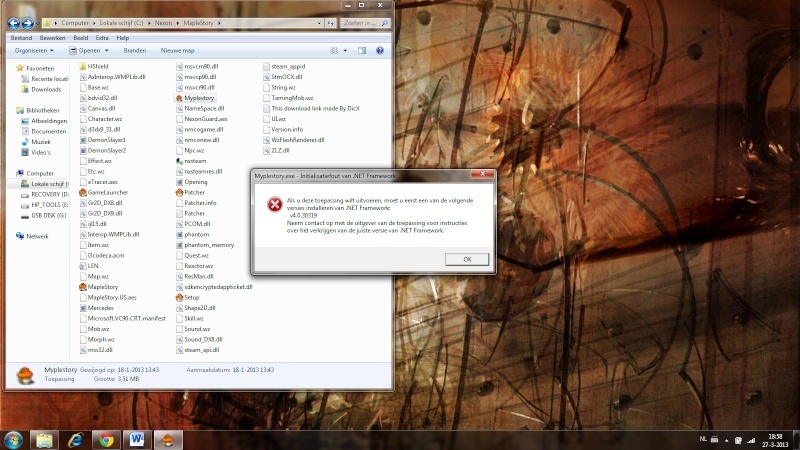Open Video's library
The image size is (800, 450).
[41, 152]
